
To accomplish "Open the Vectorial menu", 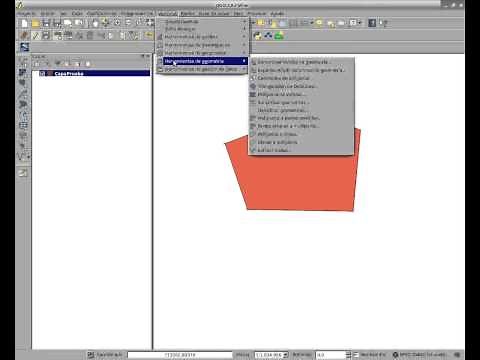I will pyautogui.click(x=167, y=14).
